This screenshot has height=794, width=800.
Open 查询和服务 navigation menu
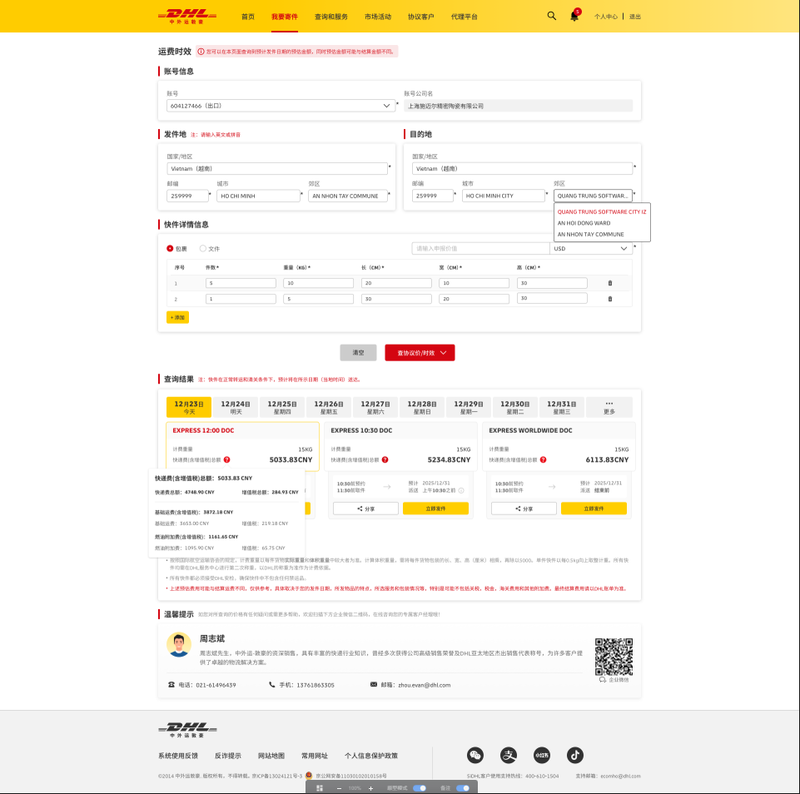[x=331, y=17]
